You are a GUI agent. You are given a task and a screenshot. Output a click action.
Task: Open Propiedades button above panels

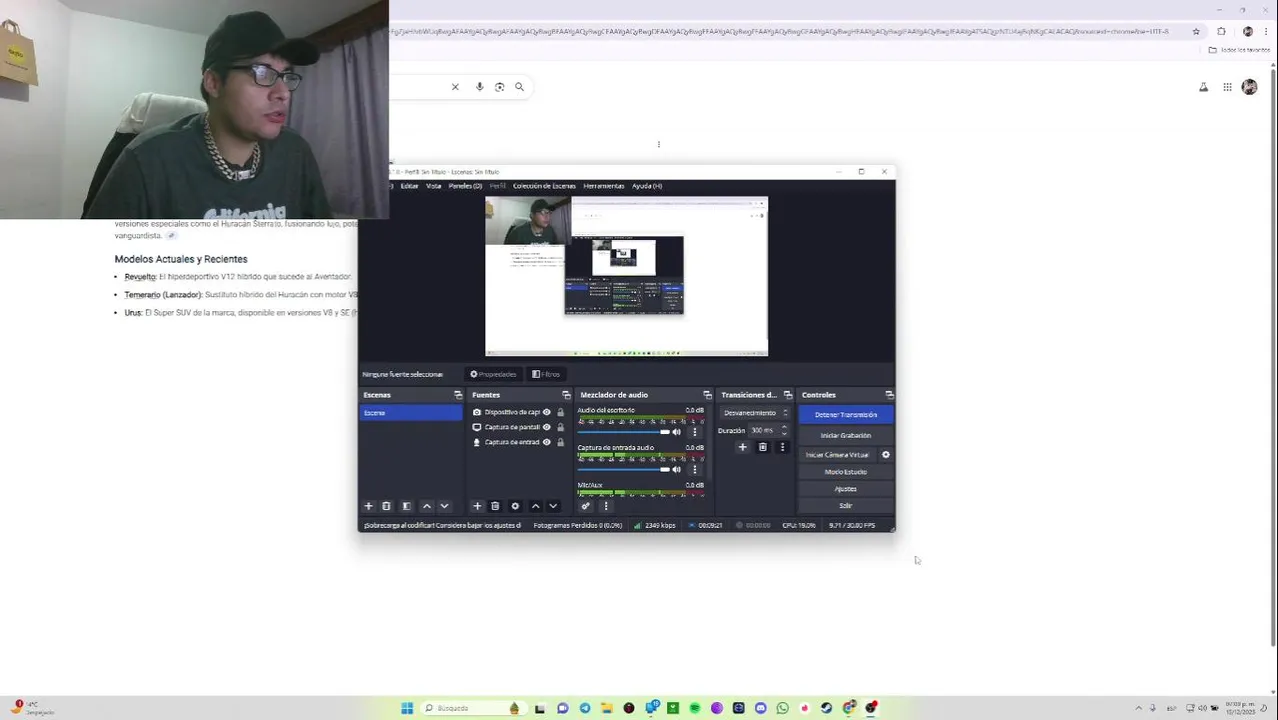tap(493, 374)
